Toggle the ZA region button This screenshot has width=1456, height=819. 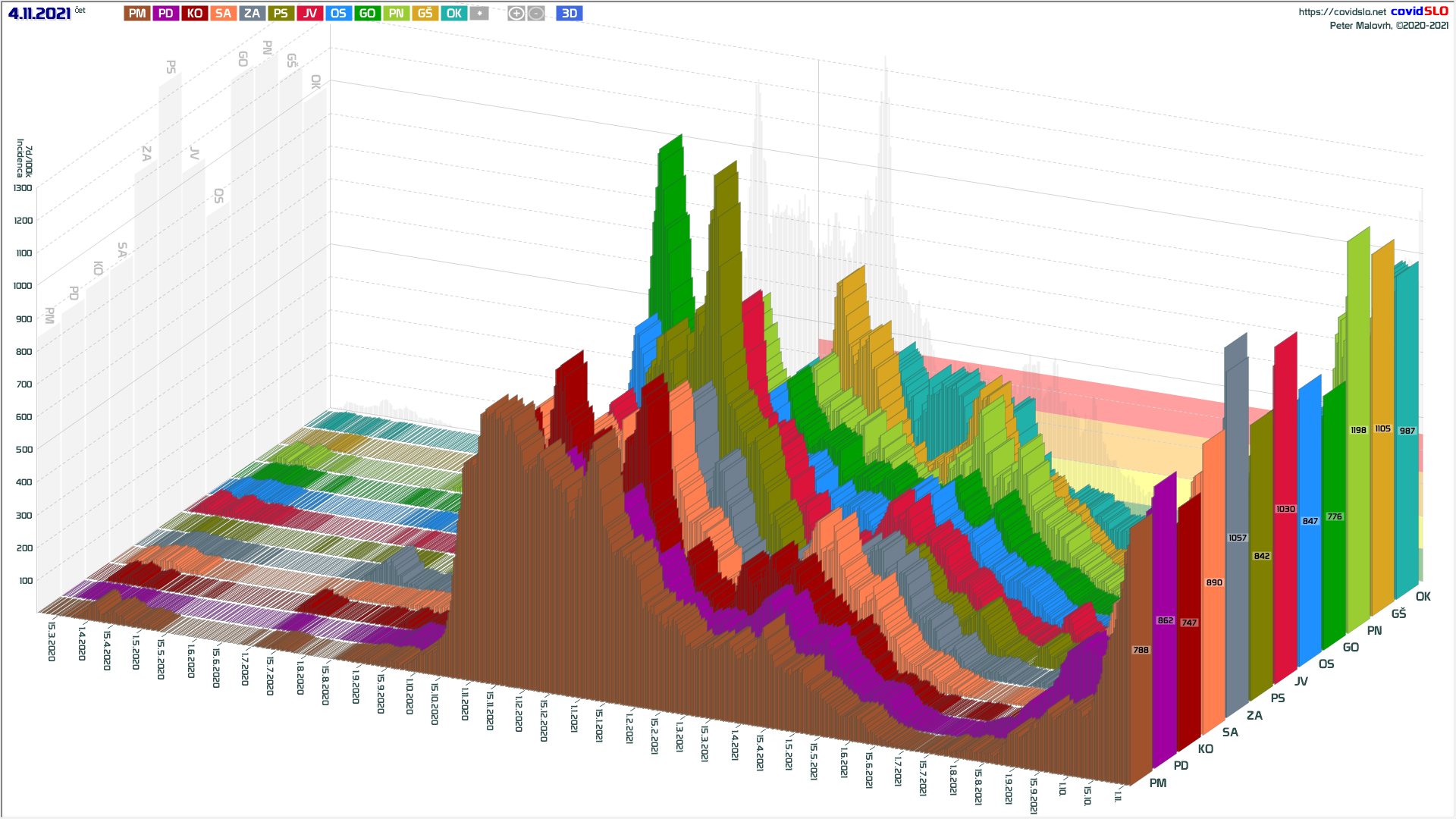coord(253,14)
